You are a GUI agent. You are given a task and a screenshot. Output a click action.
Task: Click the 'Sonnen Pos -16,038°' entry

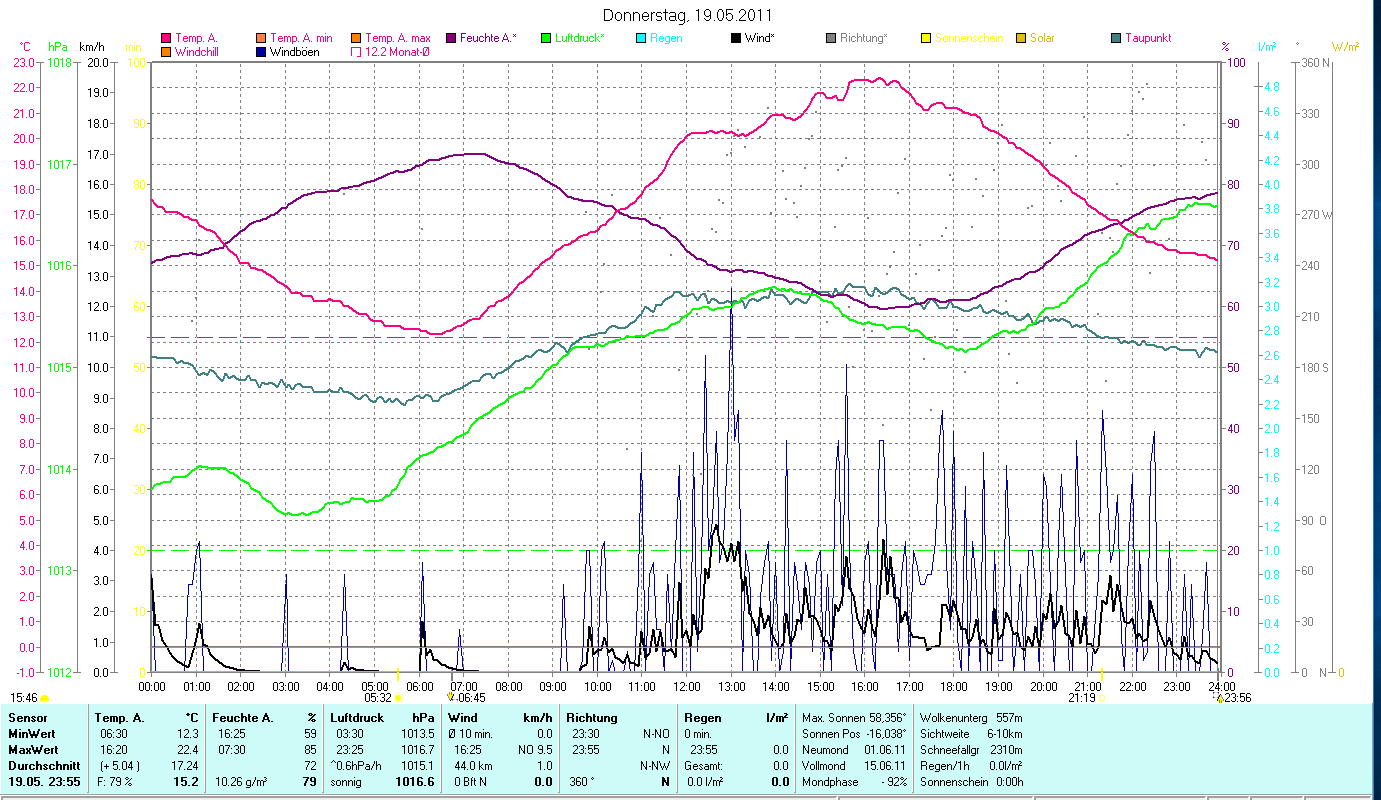[x=855, y=734]
